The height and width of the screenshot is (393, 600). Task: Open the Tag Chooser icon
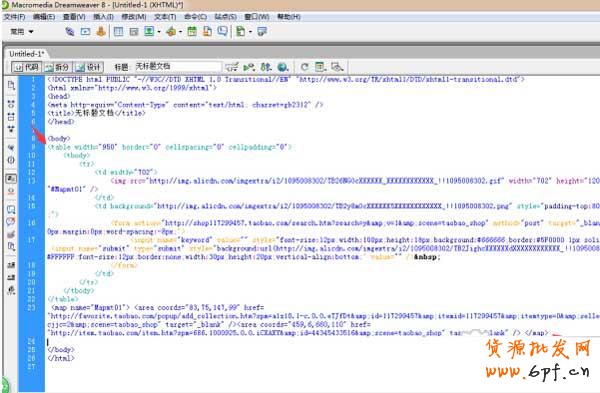point(262,32)
